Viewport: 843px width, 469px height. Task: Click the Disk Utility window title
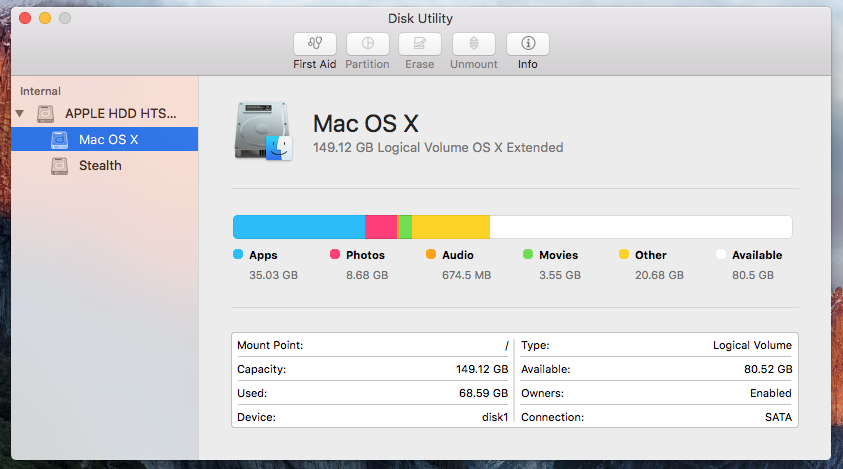click(420, 19)
